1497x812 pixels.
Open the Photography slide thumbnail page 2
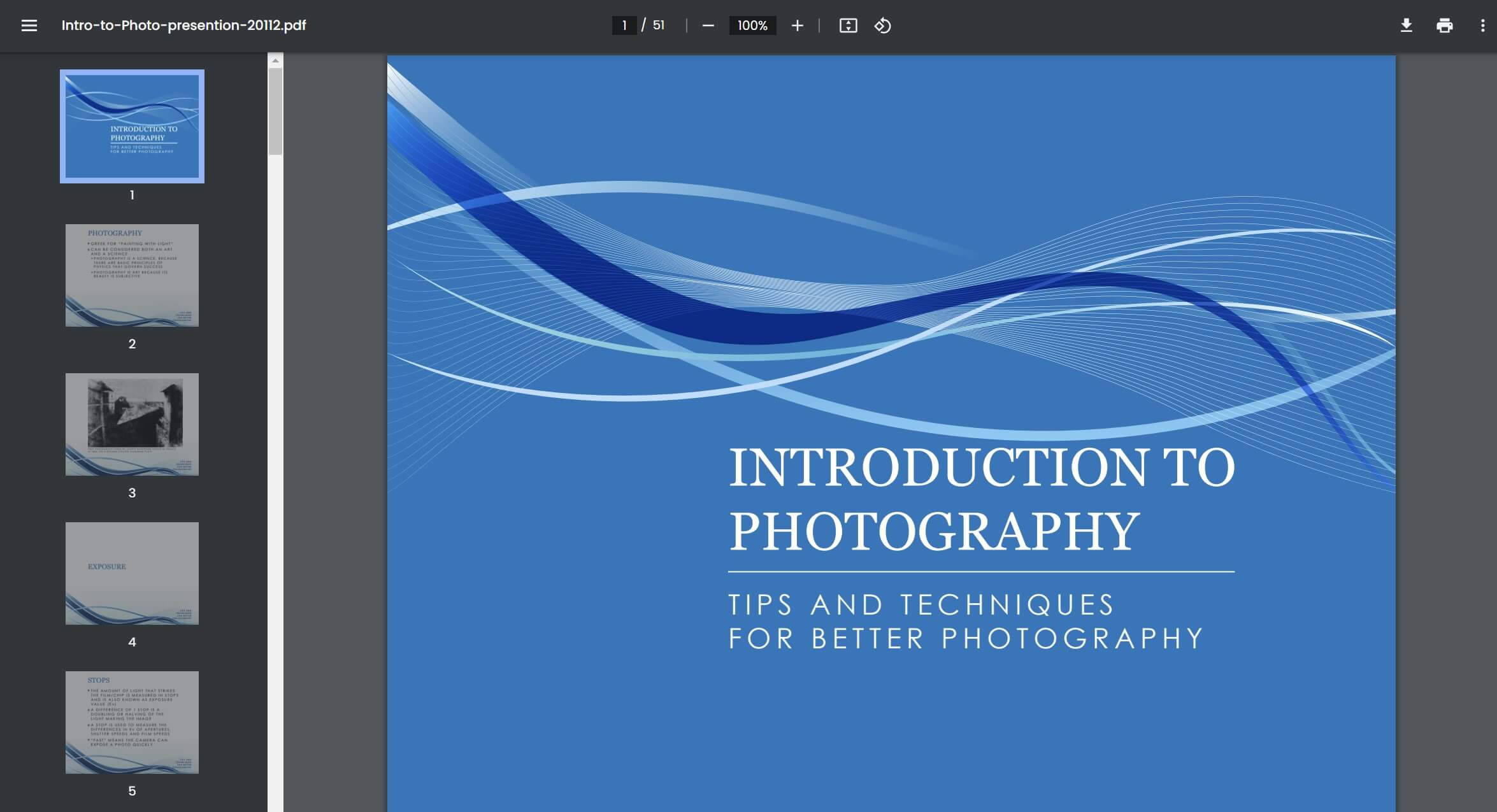[132, 275]
